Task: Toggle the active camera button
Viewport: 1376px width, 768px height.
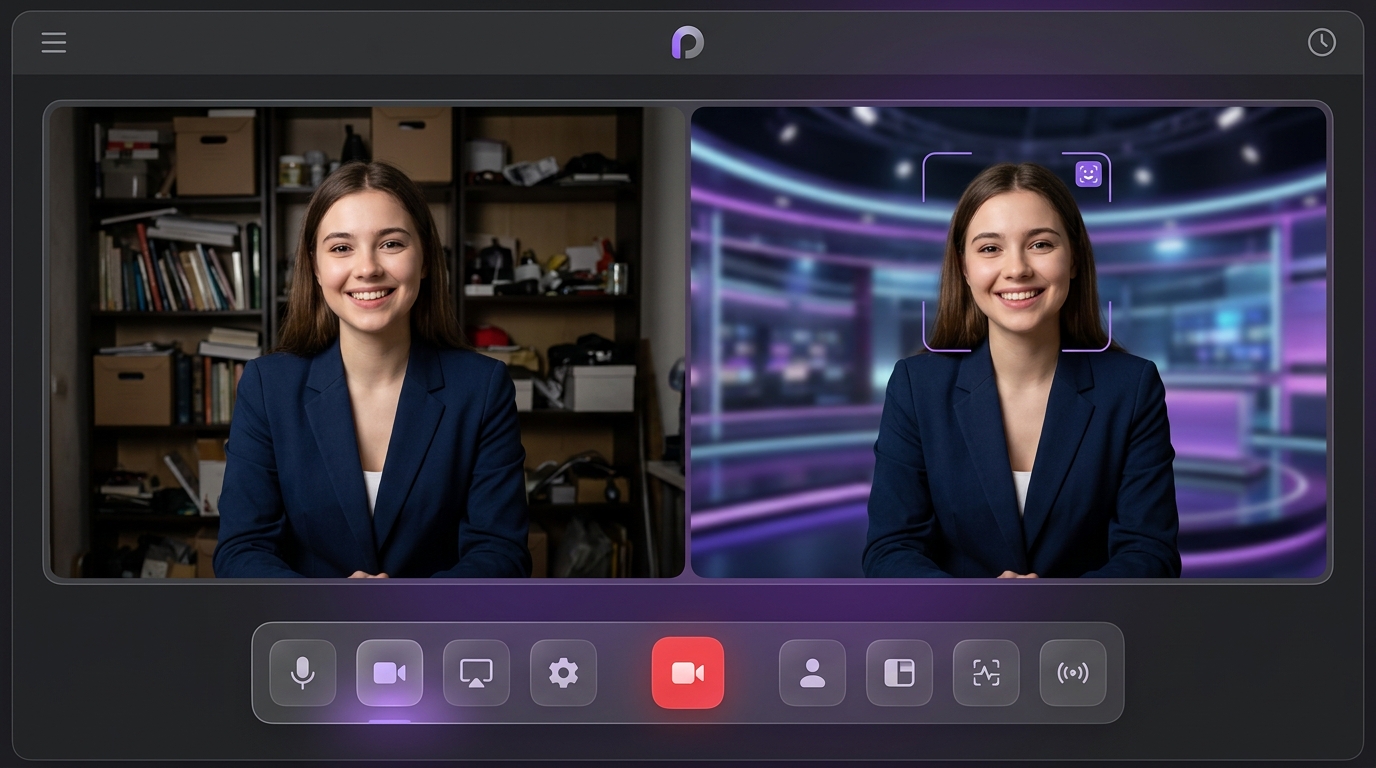Action: [x=390, y=673]
